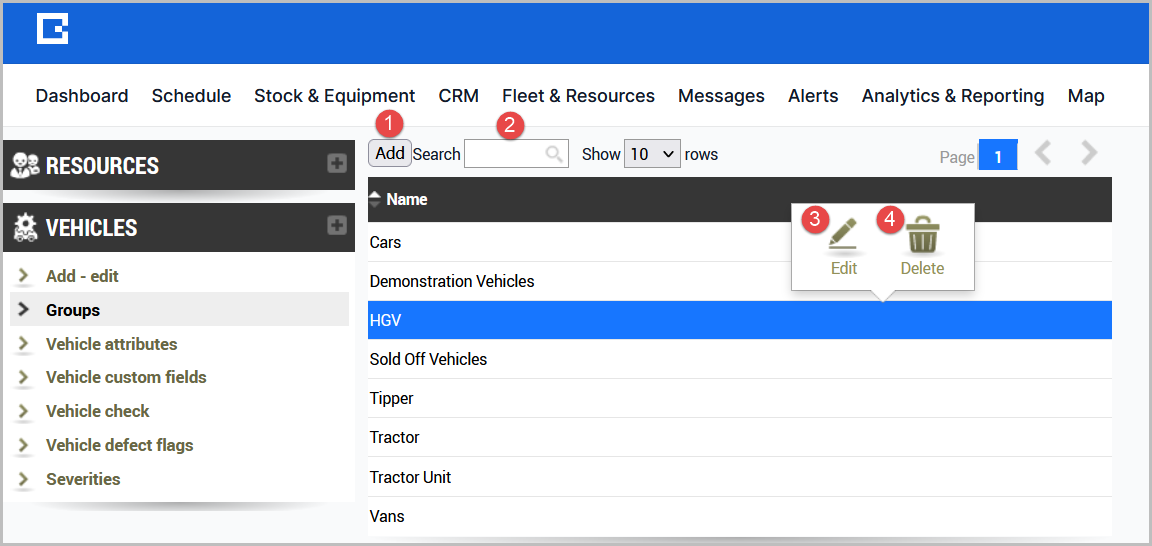Open the Fleet & Resources menu
The height and width of the screenshot is (546, 1152).
578,96
